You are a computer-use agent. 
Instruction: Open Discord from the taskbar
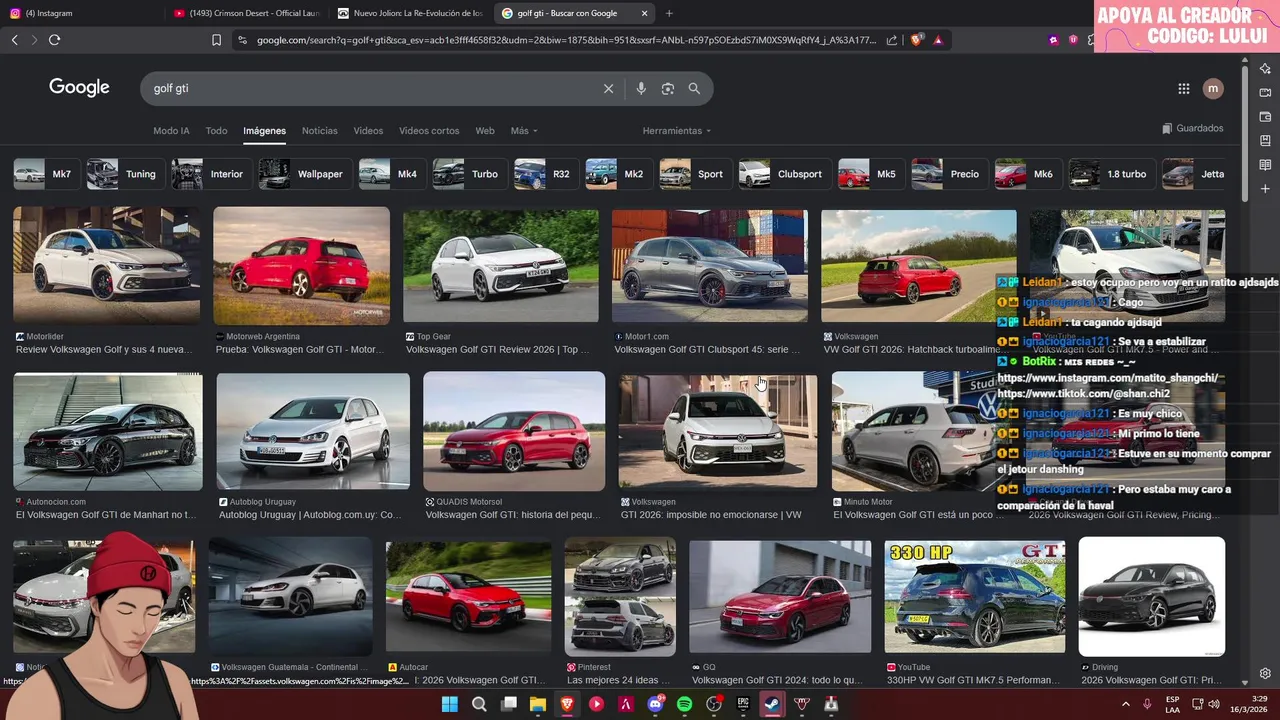[x=655, y=704]
